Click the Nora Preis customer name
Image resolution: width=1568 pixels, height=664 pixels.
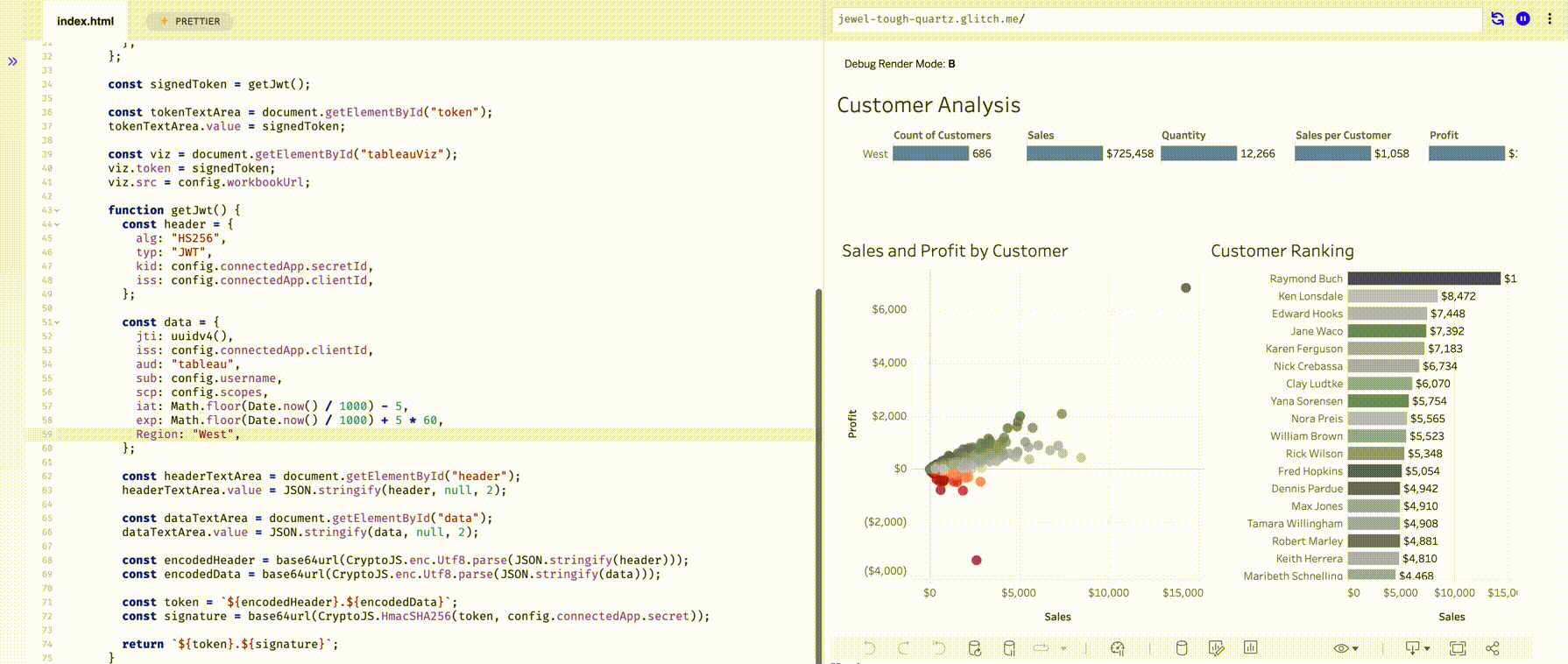tap(1317, 419)
